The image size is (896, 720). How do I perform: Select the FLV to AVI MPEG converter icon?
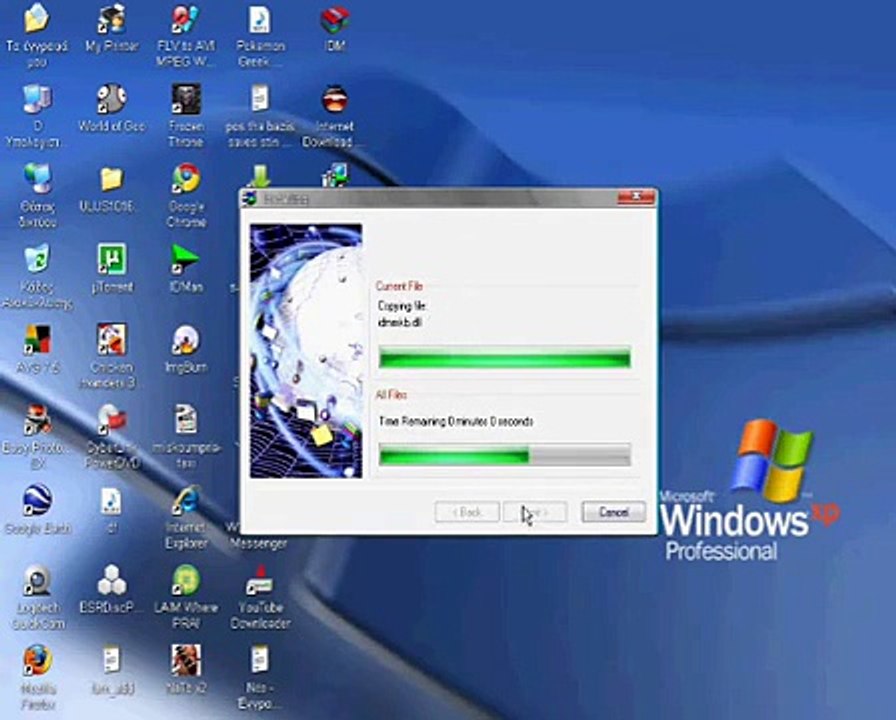186,18
